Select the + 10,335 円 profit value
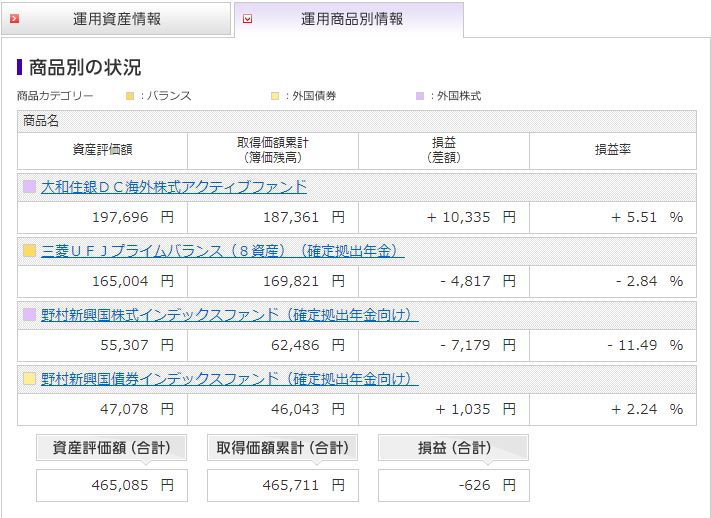The height and width of the screenshot is (518, 711). (471, 217)
